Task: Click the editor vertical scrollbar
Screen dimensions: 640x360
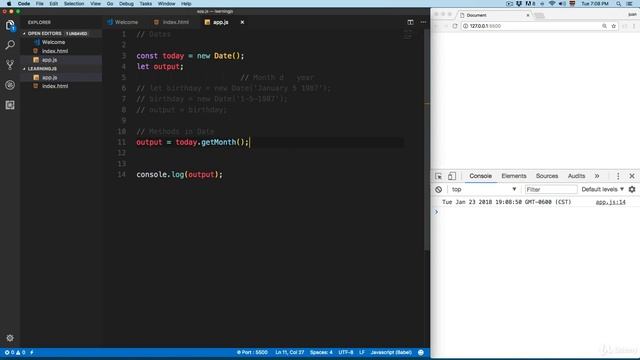Action: click(x=427, y=139)
